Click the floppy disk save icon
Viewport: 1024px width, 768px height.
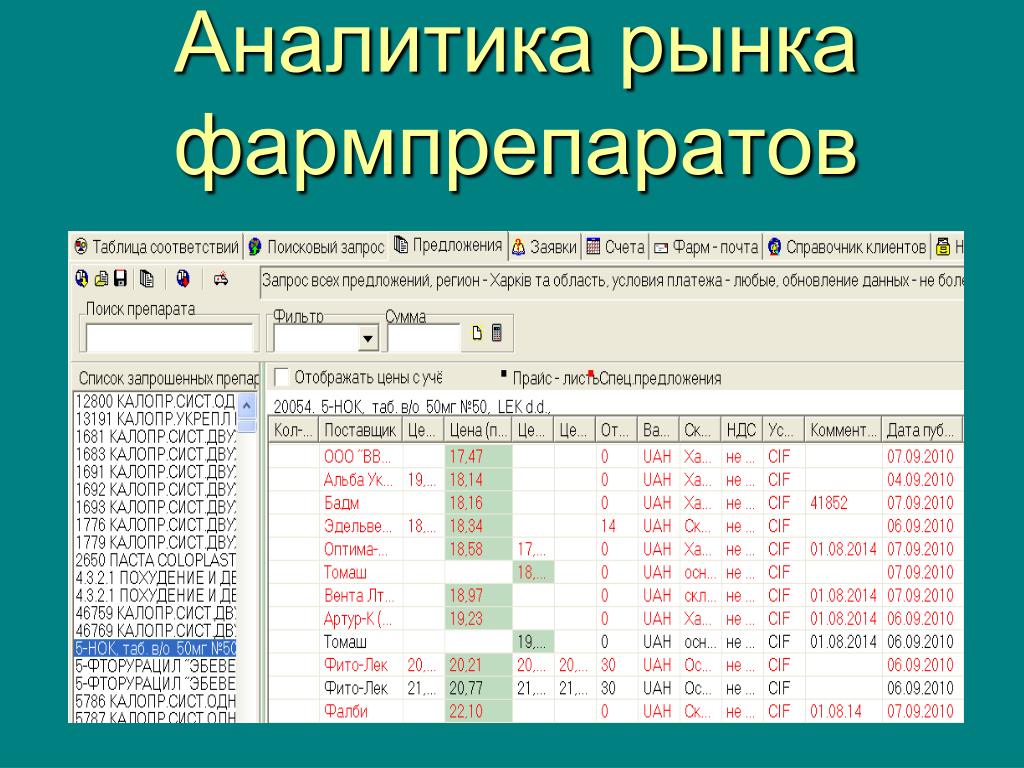click(x=120, y=280)
